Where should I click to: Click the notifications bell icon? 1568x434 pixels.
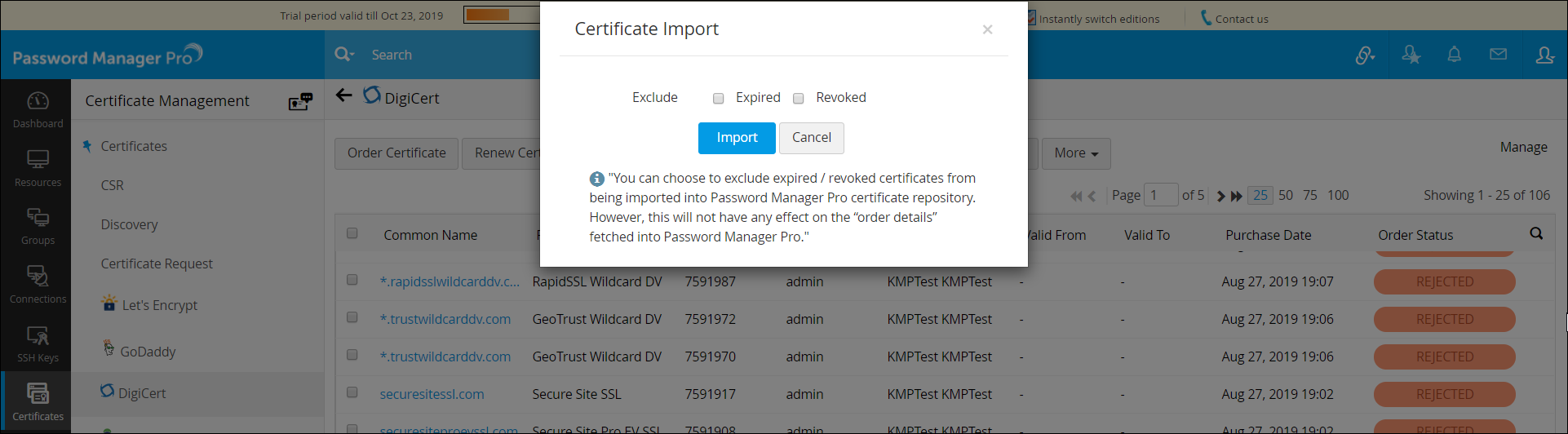[1454, 55]
